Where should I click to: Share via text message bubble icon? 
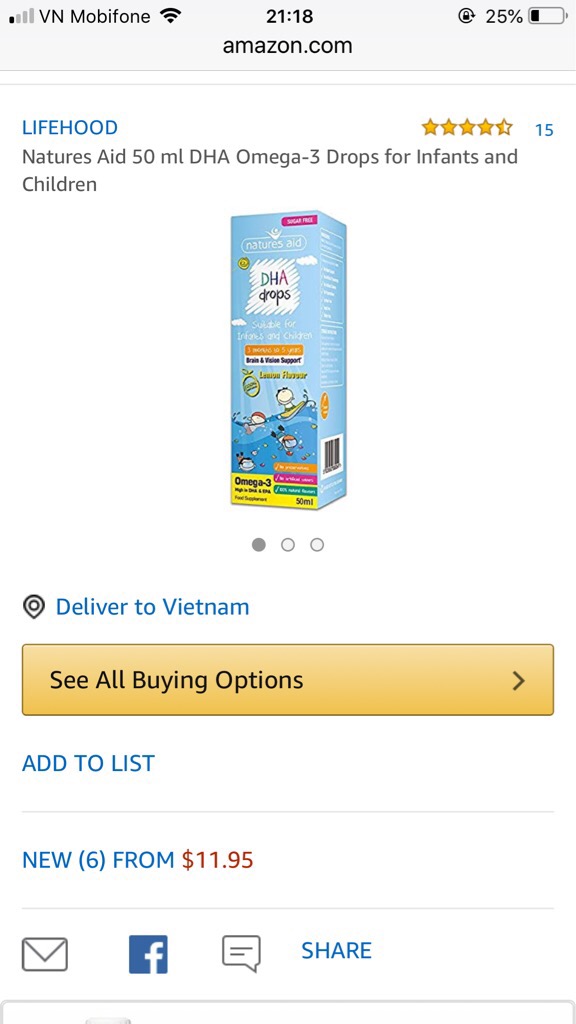pos(241,953)
